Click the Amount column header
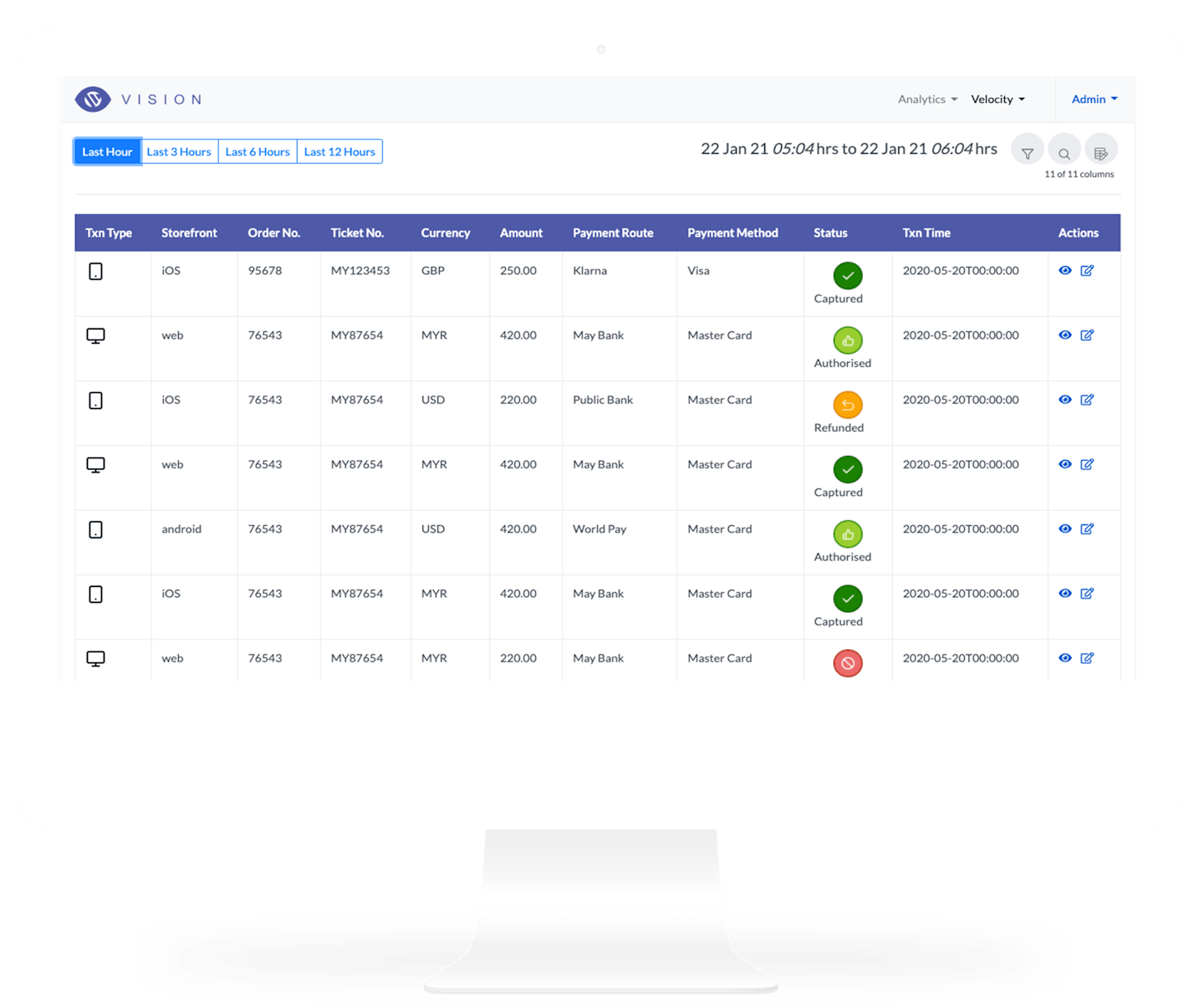The image size is (1204, 1006). (x=521, y=233)
